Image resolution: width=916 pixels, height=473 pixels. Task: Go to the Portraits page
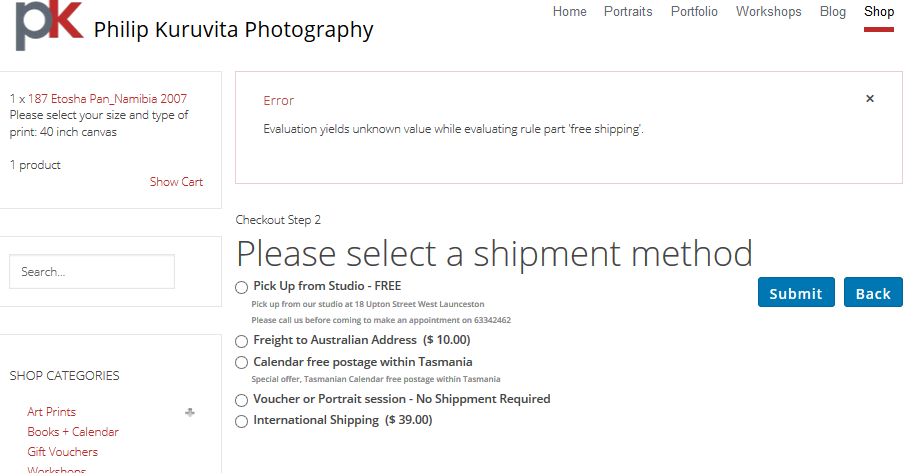point(628,12)
